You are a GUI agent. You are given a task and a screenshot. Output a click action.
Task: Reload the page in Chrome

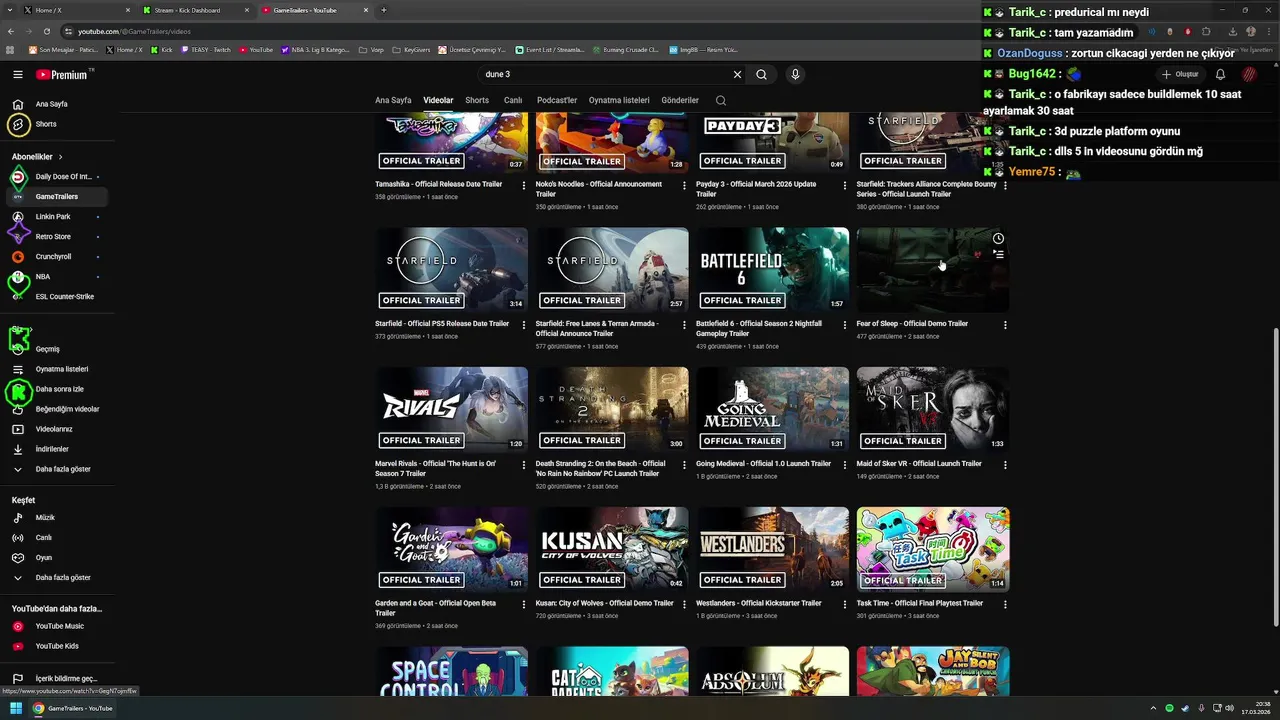pyautogui.click(x=46, y=32)
